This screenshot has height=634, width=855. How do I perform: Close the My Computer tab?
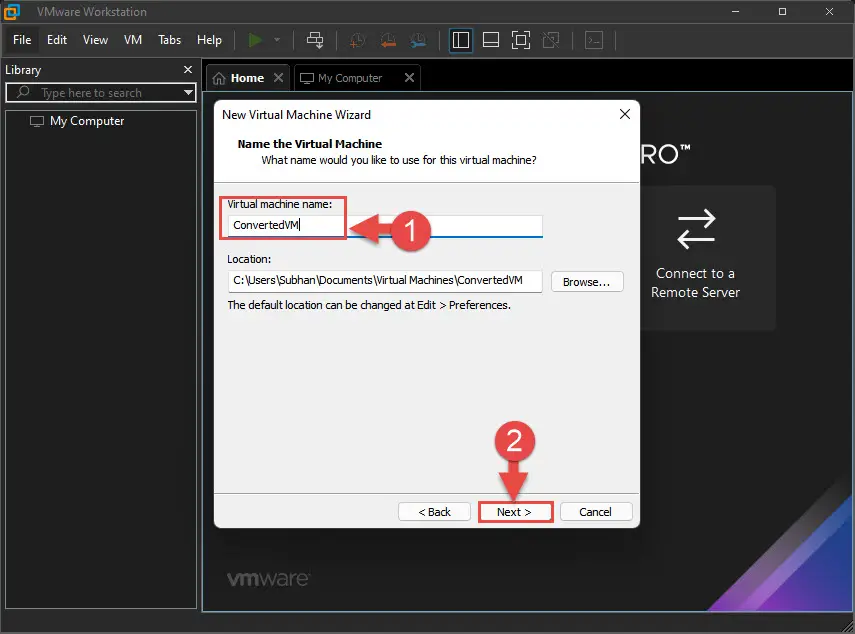tap(410, 77)
